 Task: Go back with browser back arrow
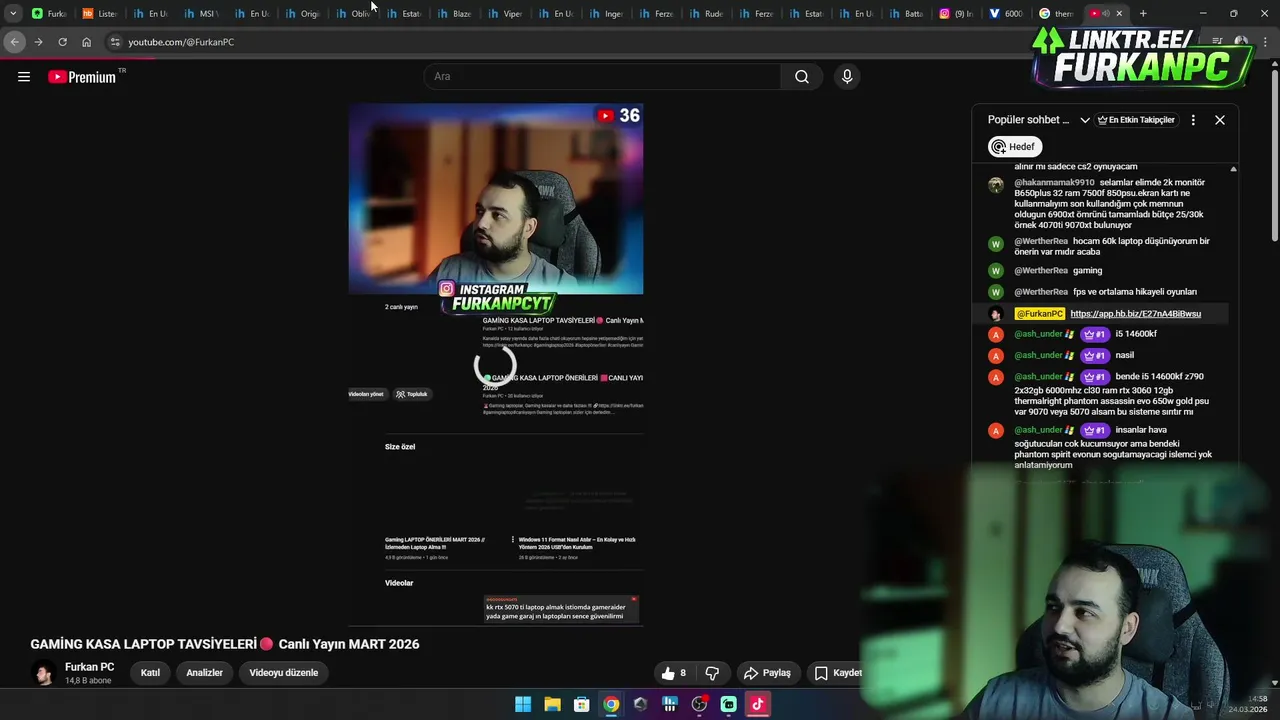tap(14, 42)
